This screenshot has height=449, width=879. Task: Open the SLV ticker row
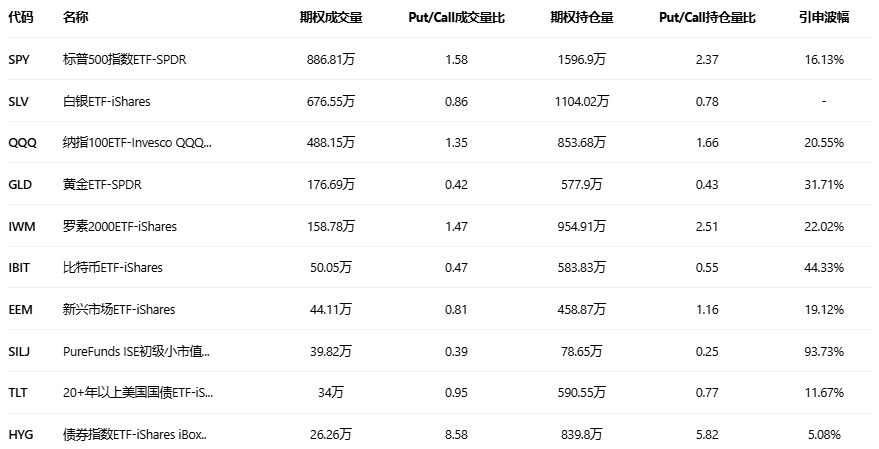pyautogui.click(x=20, y=101)
